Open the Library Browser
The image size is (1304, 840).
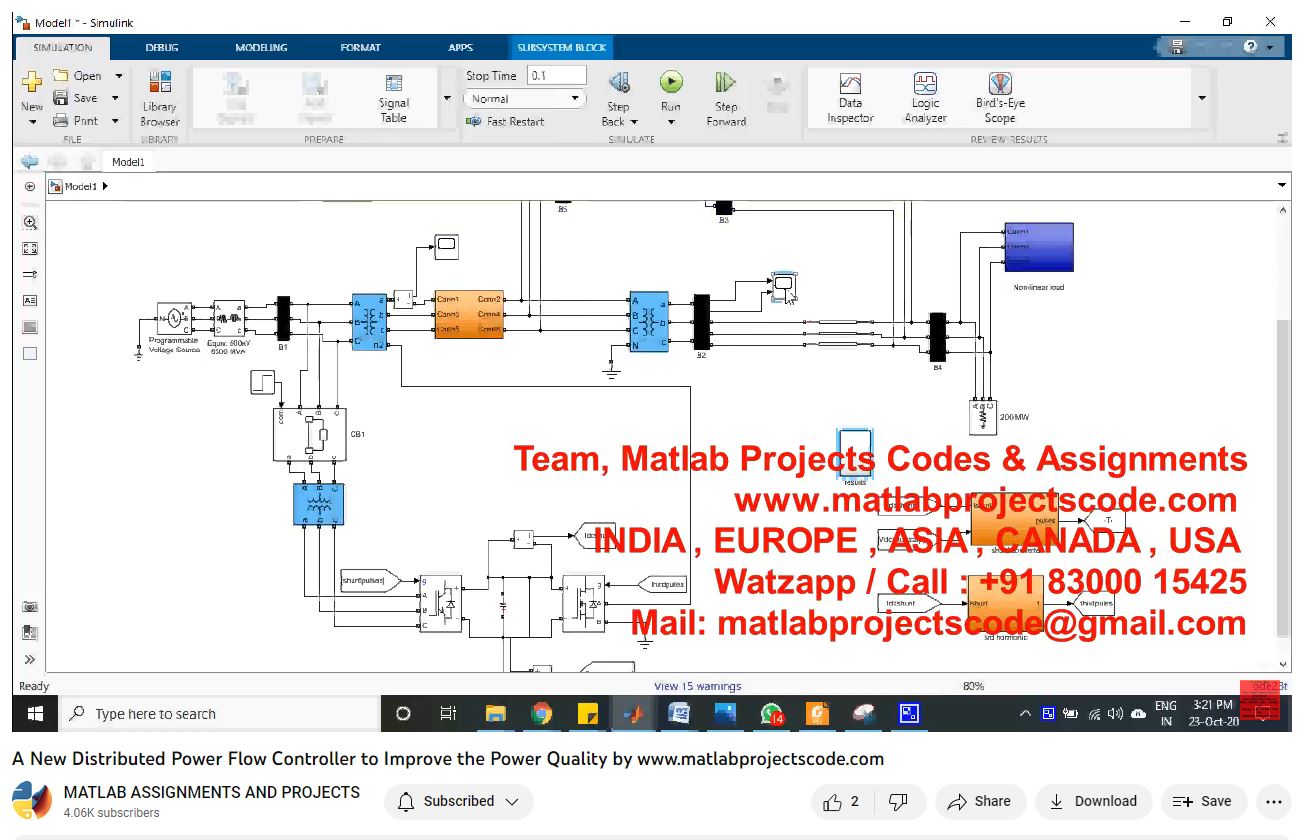(x=159, y=98)
